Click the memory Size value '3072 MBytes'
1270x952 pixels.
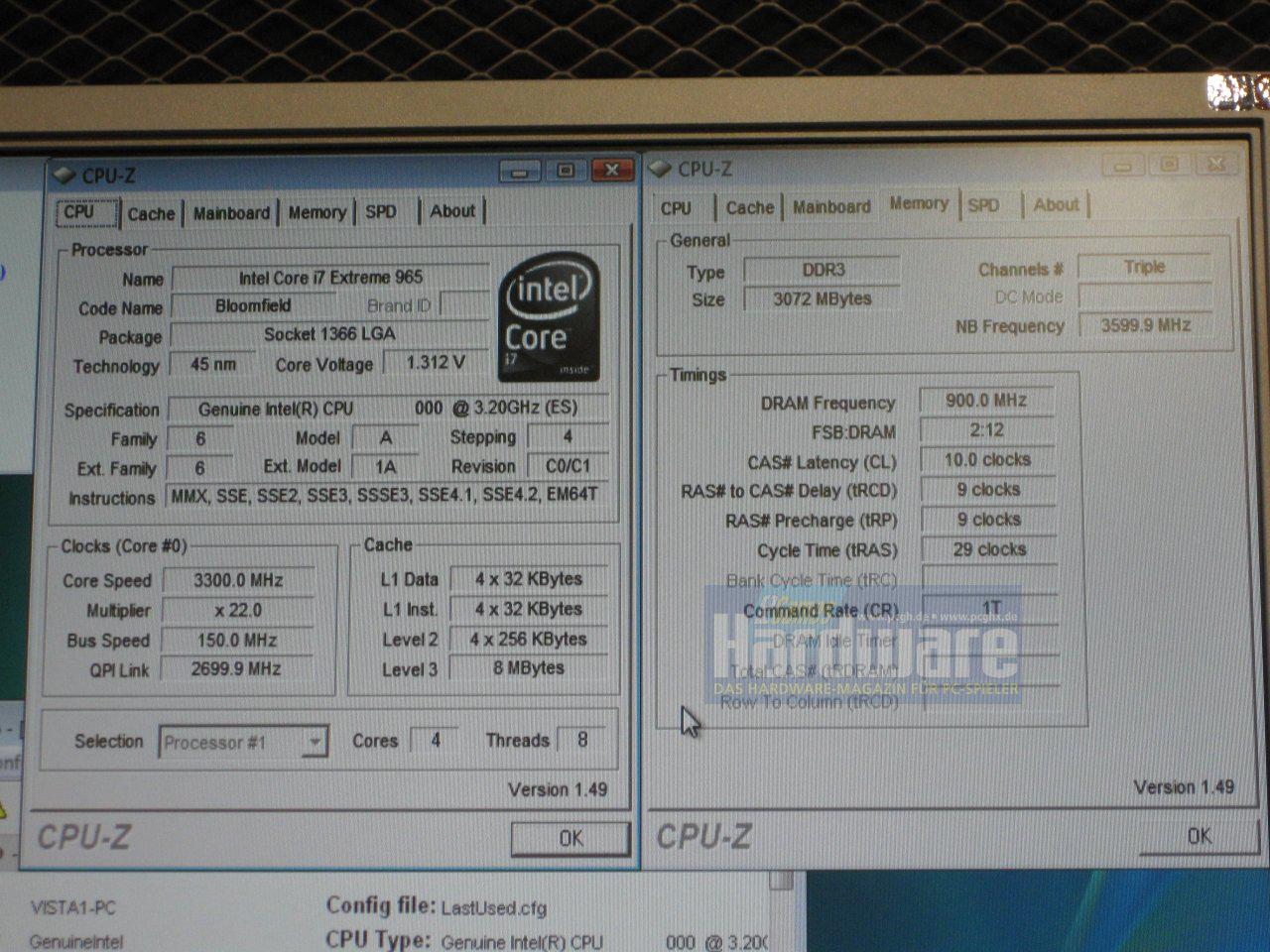click(823, 298)
